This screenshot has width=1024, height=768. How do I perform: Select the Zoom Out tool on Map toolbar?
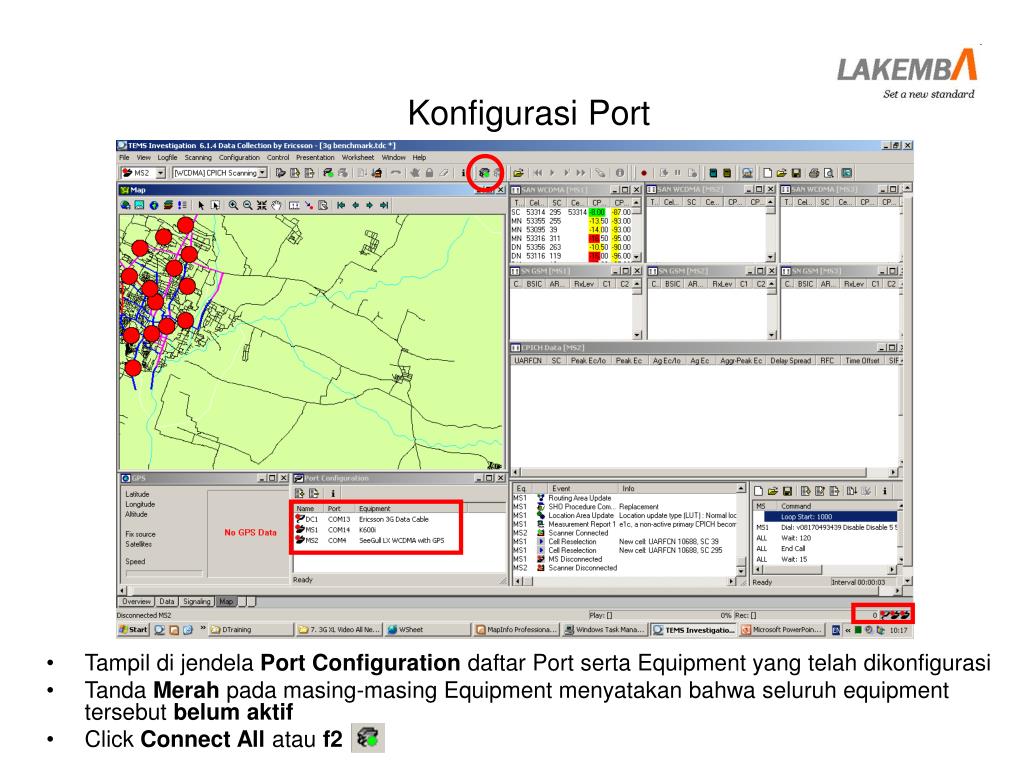tap(248, 205)
